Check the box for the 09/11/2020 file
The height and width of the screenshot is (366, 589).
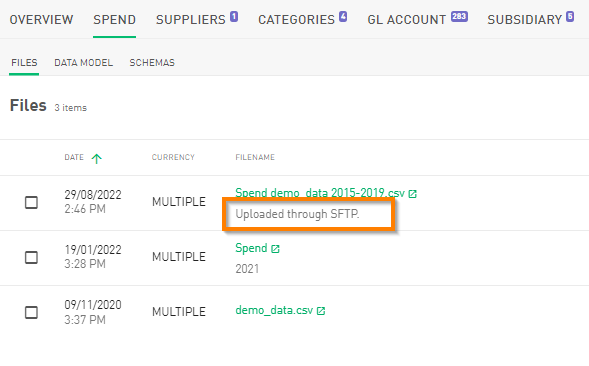coord(31,312)
